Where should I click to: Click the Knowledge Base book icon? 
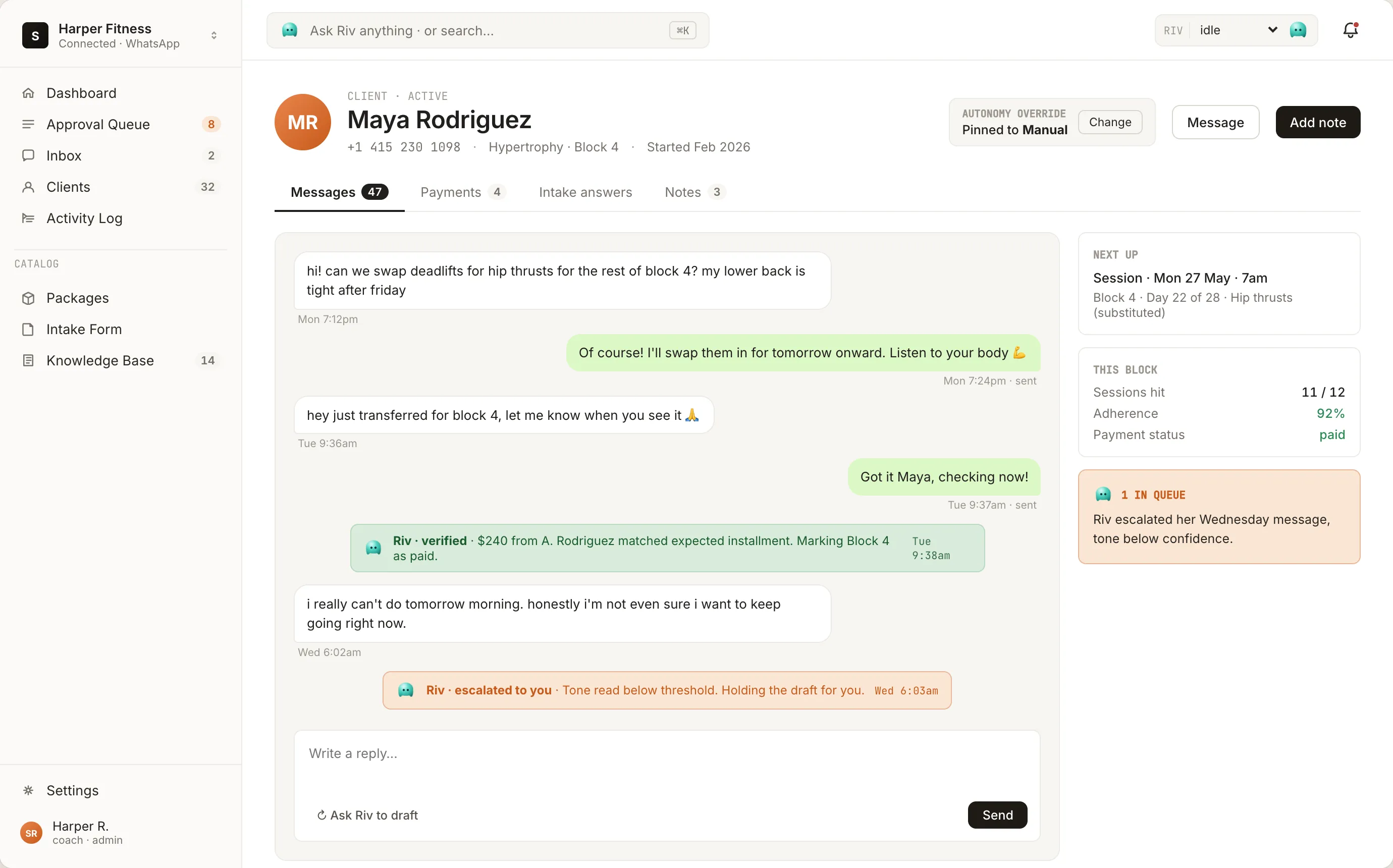click(x=28, y=360)
